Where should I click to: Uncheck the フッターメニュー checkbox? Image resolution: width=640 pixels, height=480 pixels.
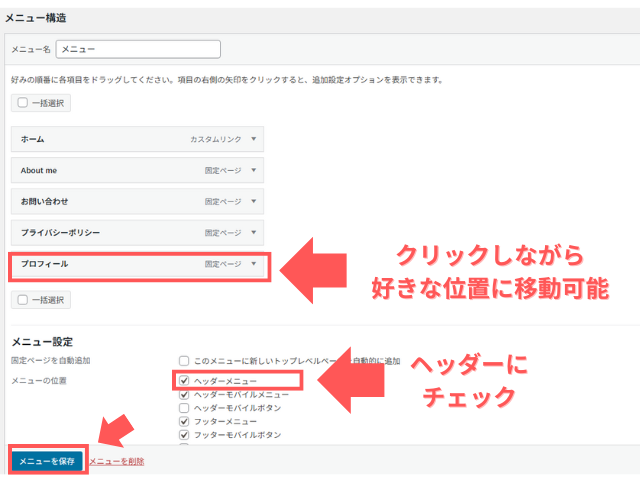click(x=184, y=422)
